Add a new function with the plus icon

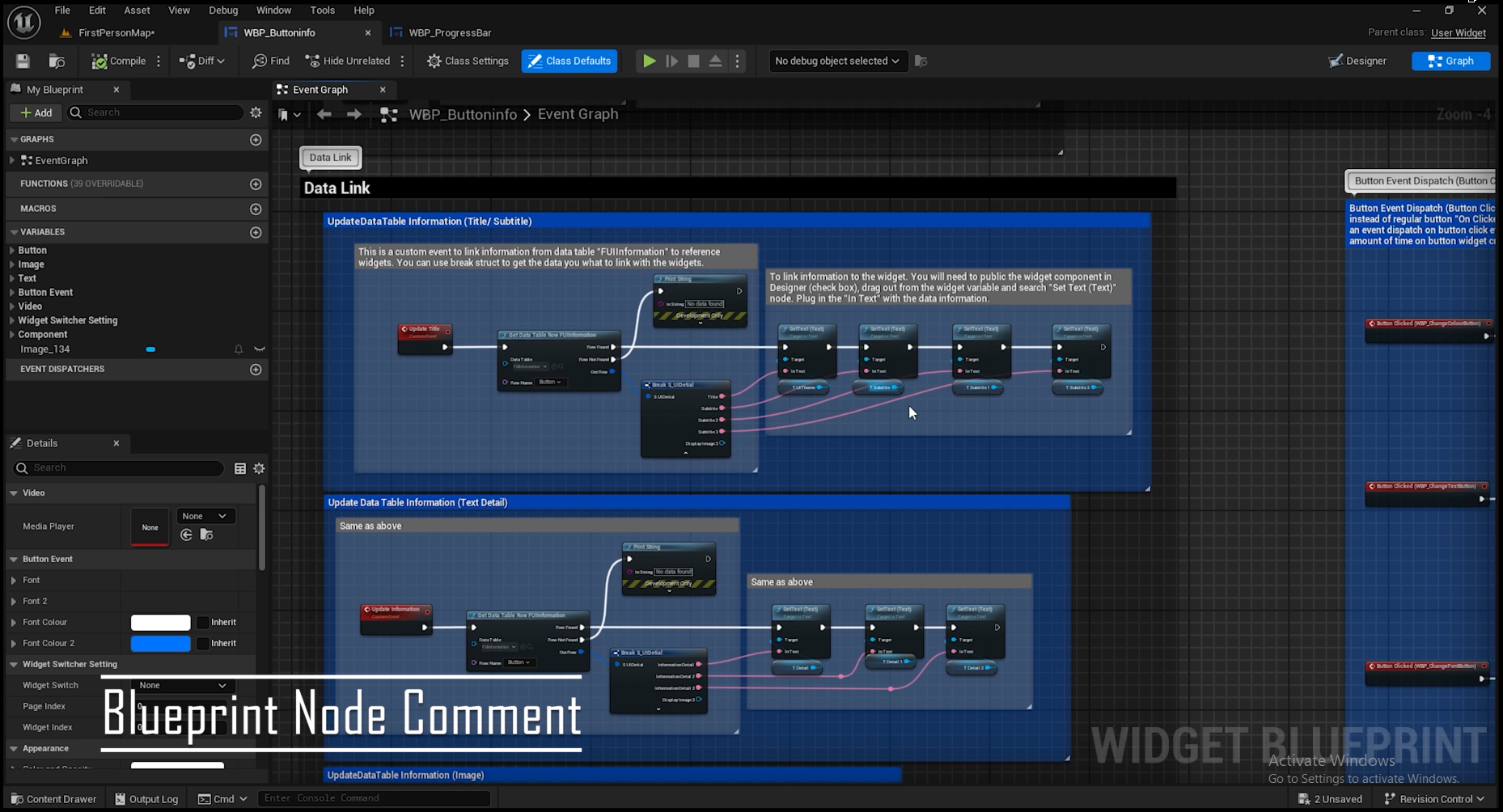click(x=256, y=184)
